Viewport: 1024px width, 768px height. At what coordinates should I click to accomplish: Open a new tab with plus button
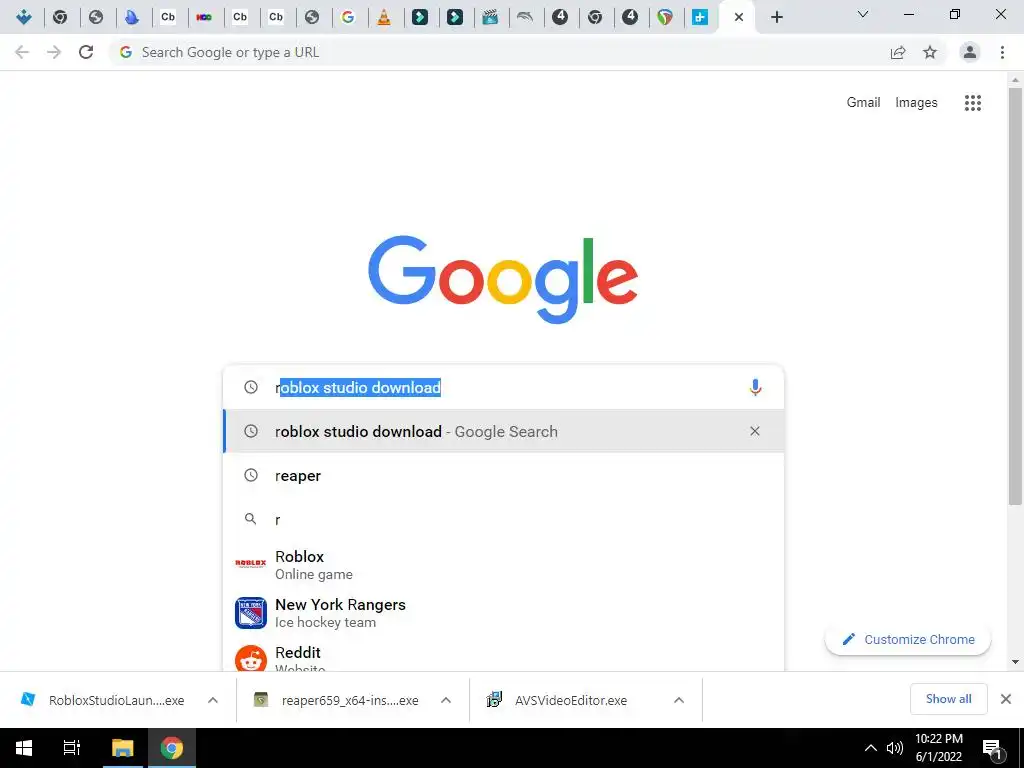tap(776, 17)
